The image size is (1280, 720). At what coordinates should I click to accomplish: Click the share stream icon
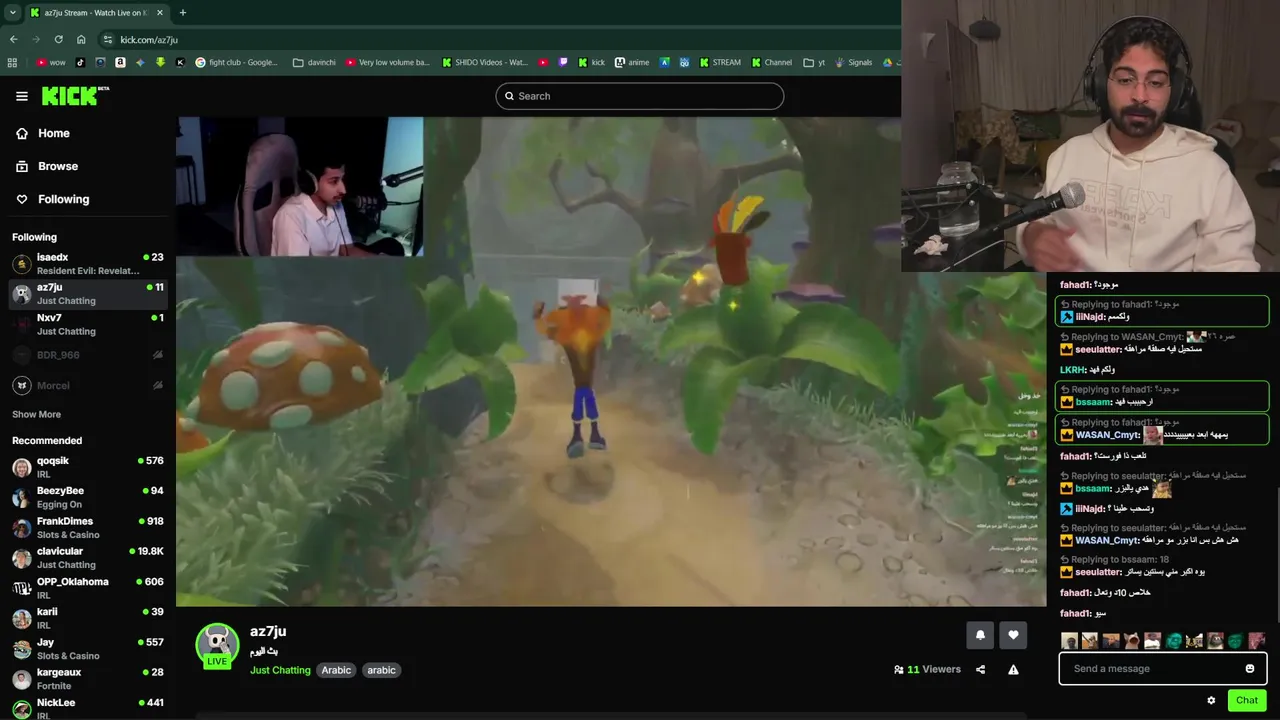click(x=980, y=670)
